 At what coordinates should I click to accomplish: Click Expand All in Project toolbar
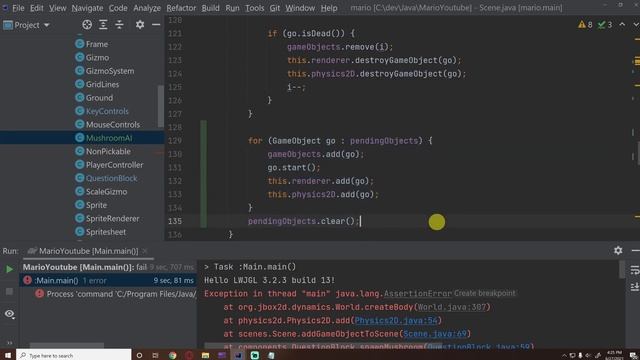(x=103, y=25)
